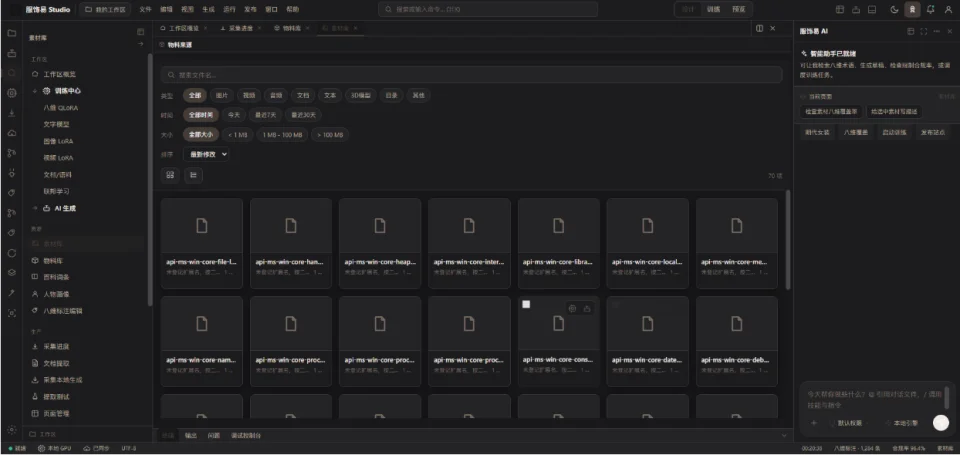The image size is (960, 455).
Task: Click the file list vertical scrollbar
Action: tap(787, 239)
